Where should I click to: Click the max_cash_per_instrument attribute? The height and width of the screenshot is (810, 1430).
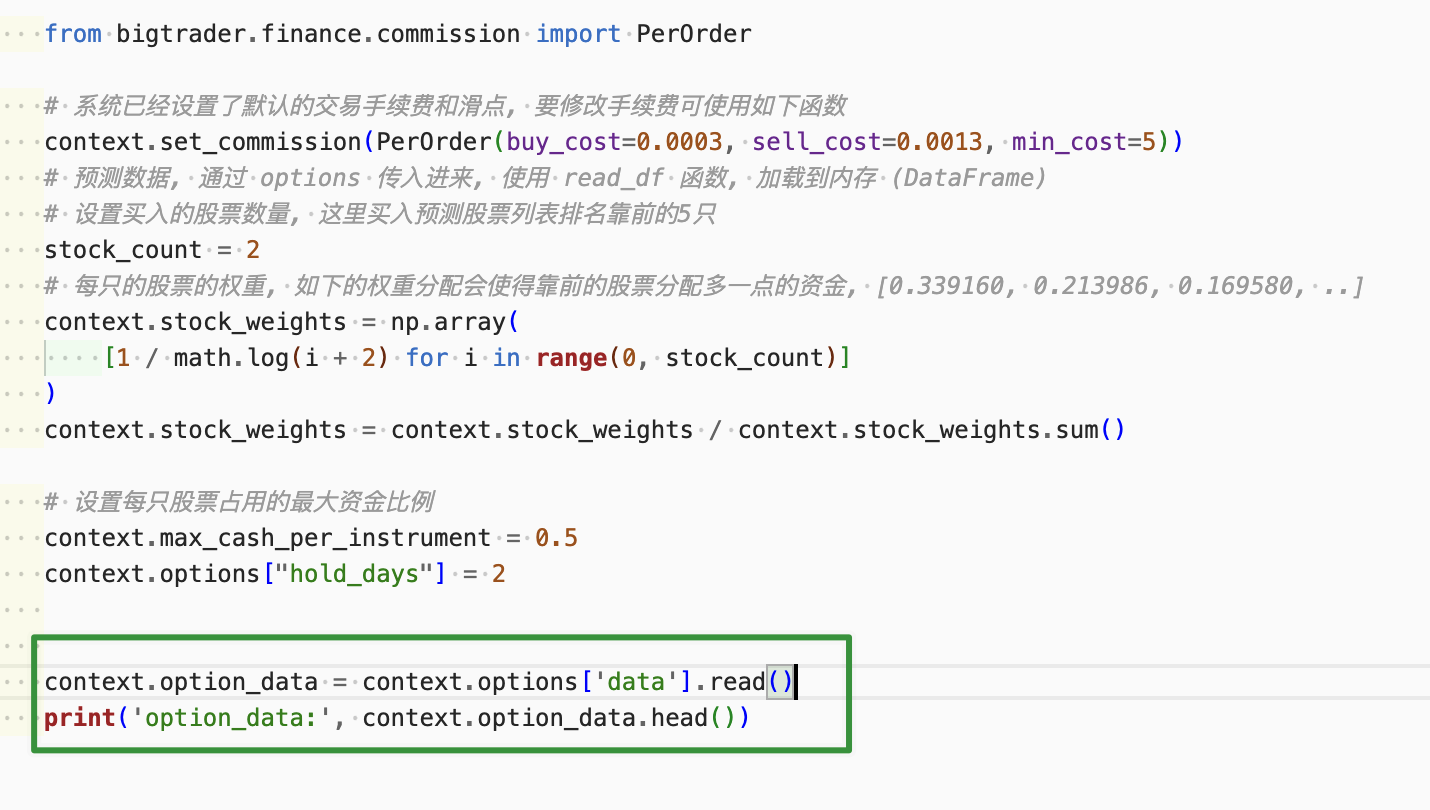coord(325,538)
